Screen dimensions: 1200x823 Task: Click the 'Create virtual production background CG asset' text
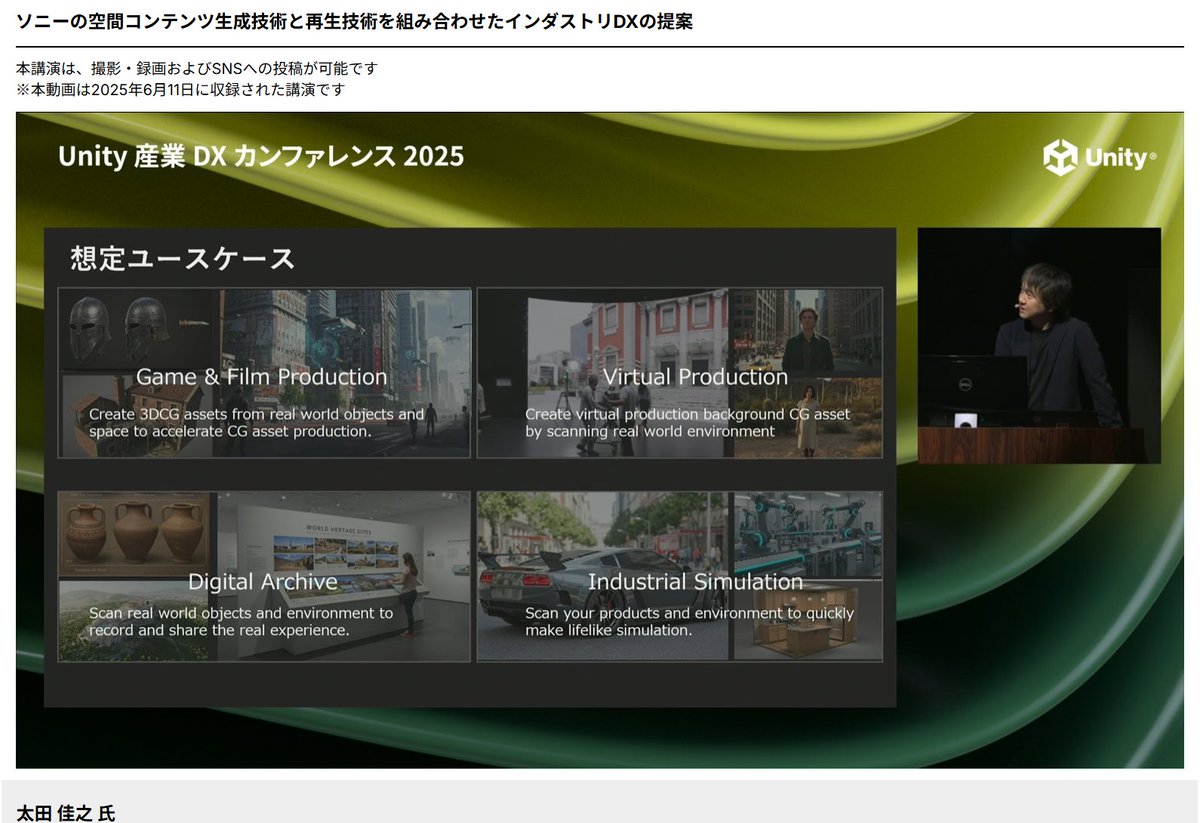[x=688, y=422]
